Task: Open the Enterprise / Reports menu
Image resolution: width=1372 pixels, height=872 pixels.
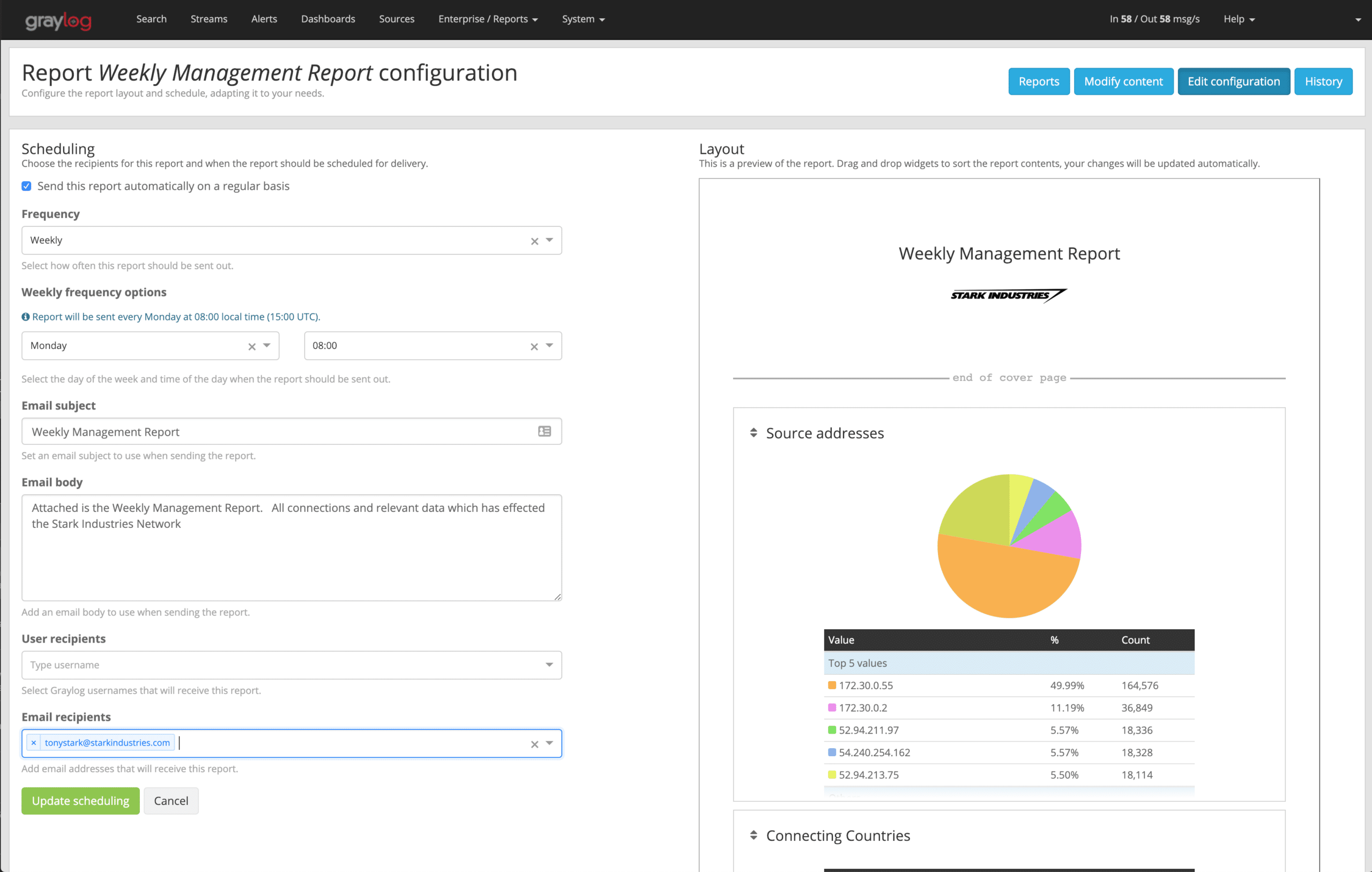Action: [x=488, y=19]
